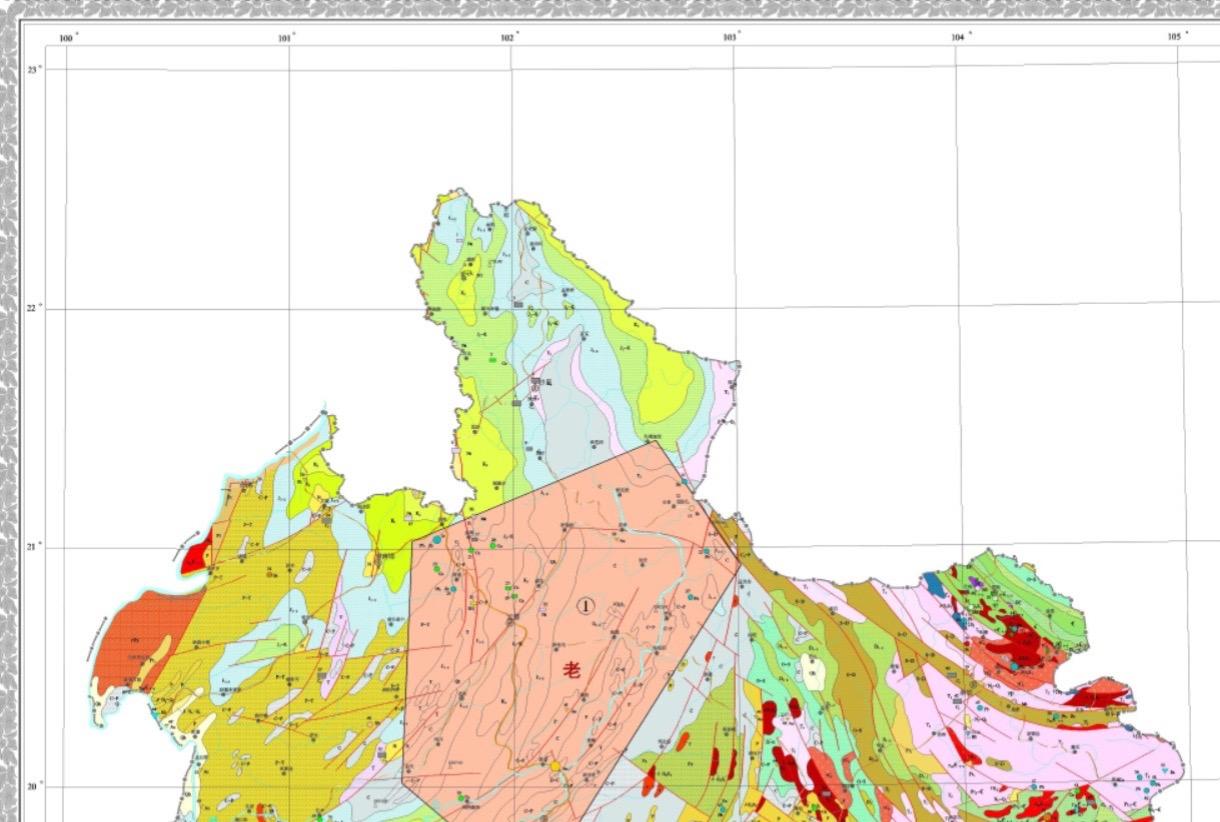Select the 105° longitude label
This screenshot has height=822, width=1220.
pyautogui.click(x=1177, y=36)
